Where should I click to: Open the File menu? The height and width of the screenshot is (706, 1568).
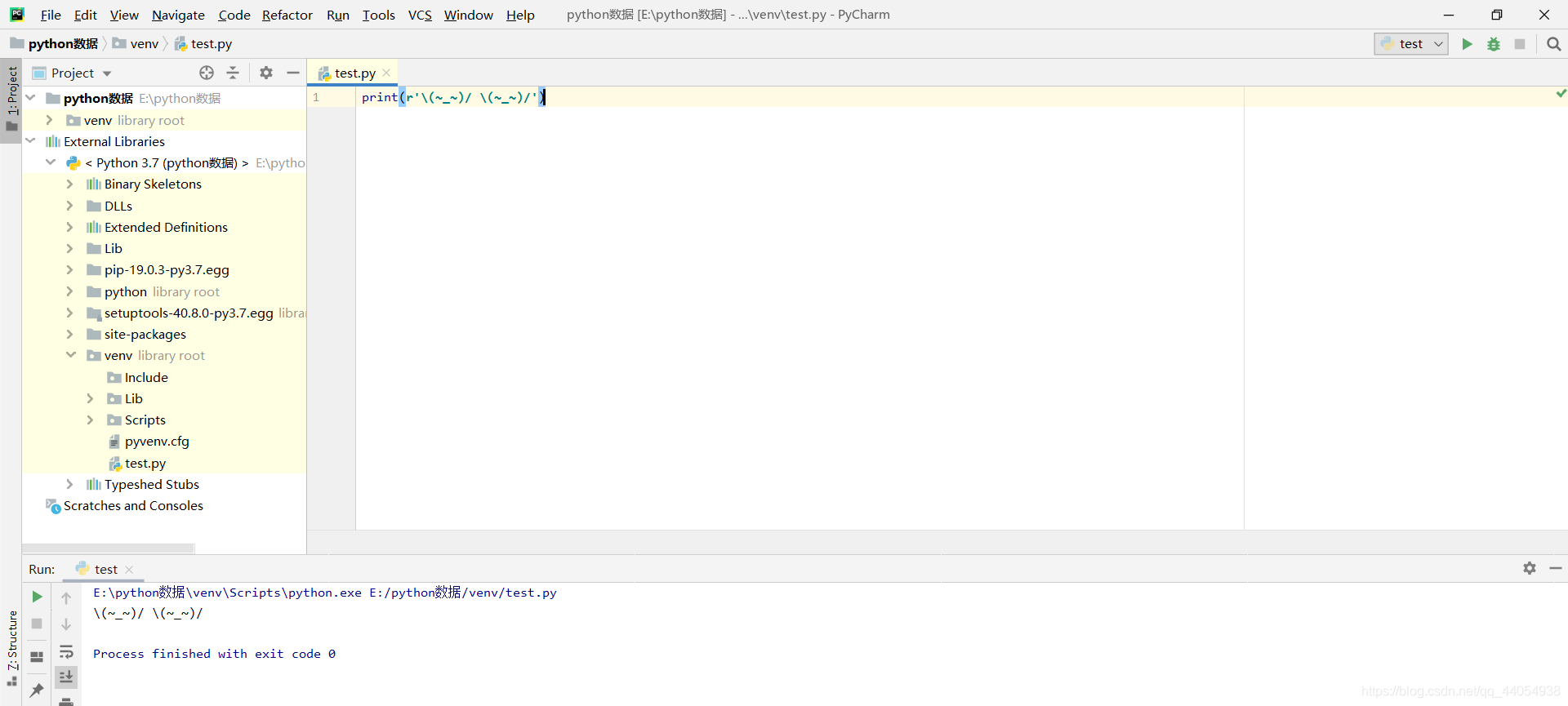click(51, 15)
